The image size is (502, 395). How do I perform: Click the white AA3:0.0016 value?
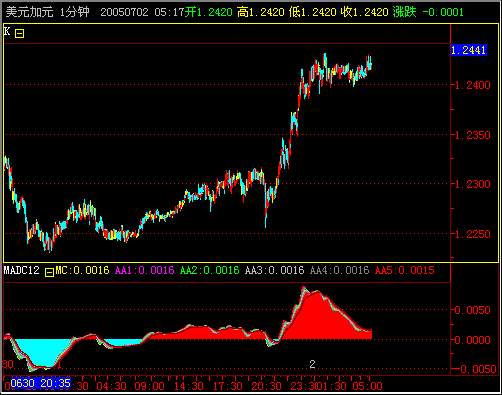[x=275, y=270]
